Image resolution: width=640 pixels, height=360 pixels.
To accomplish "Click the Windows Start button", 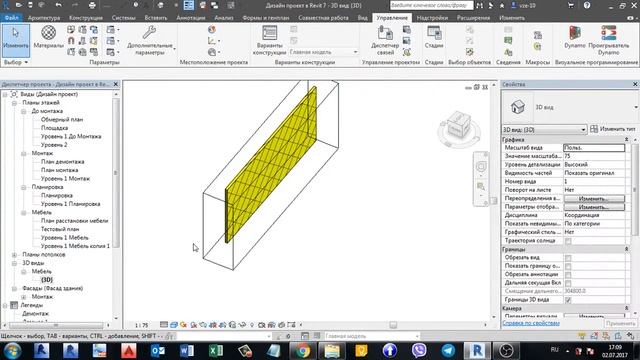I will coord(12,351).
